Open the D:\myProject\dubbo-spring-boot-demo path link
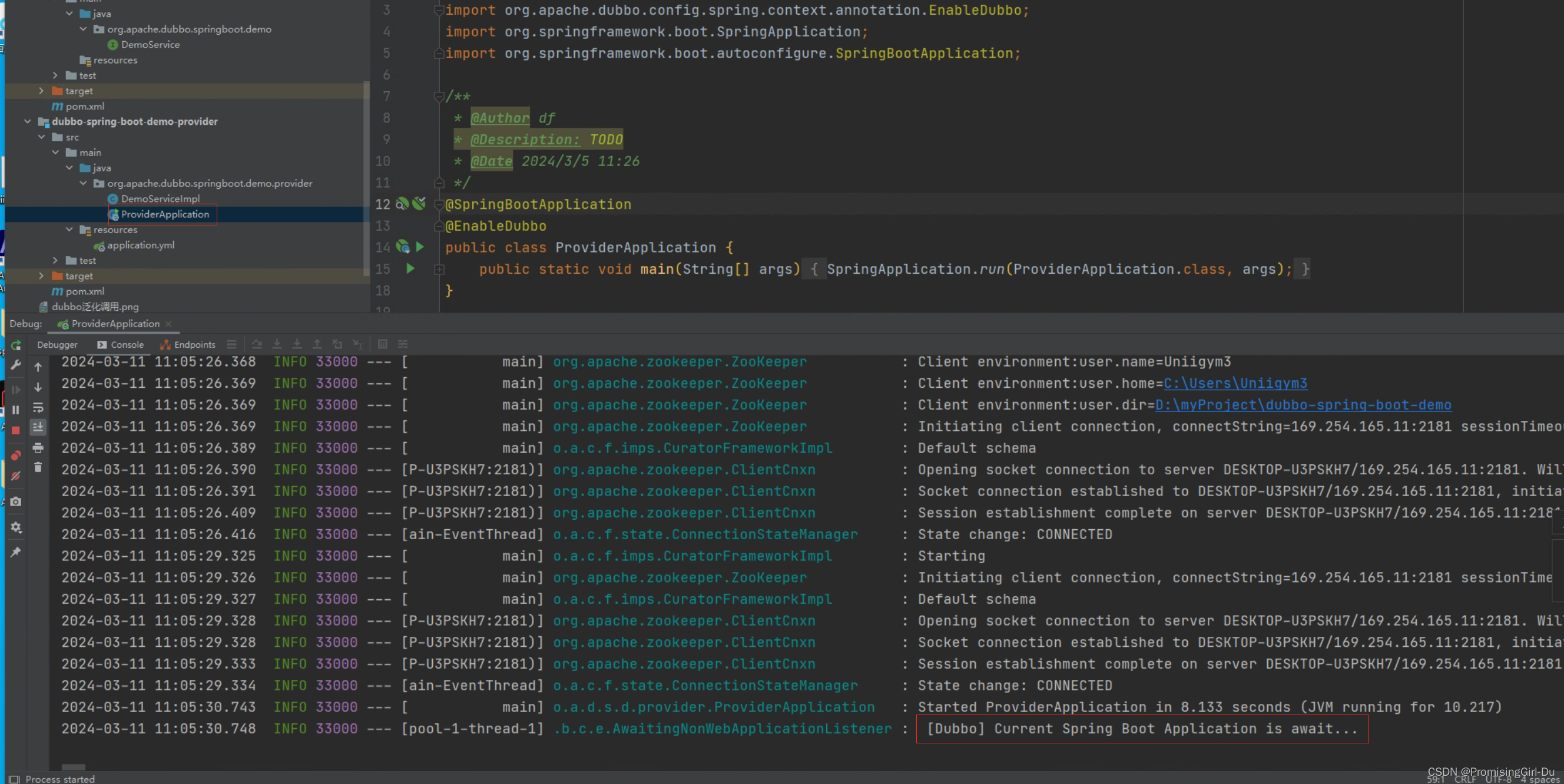The height and width of the screenshot is (784, 1564). [1303, 406]
